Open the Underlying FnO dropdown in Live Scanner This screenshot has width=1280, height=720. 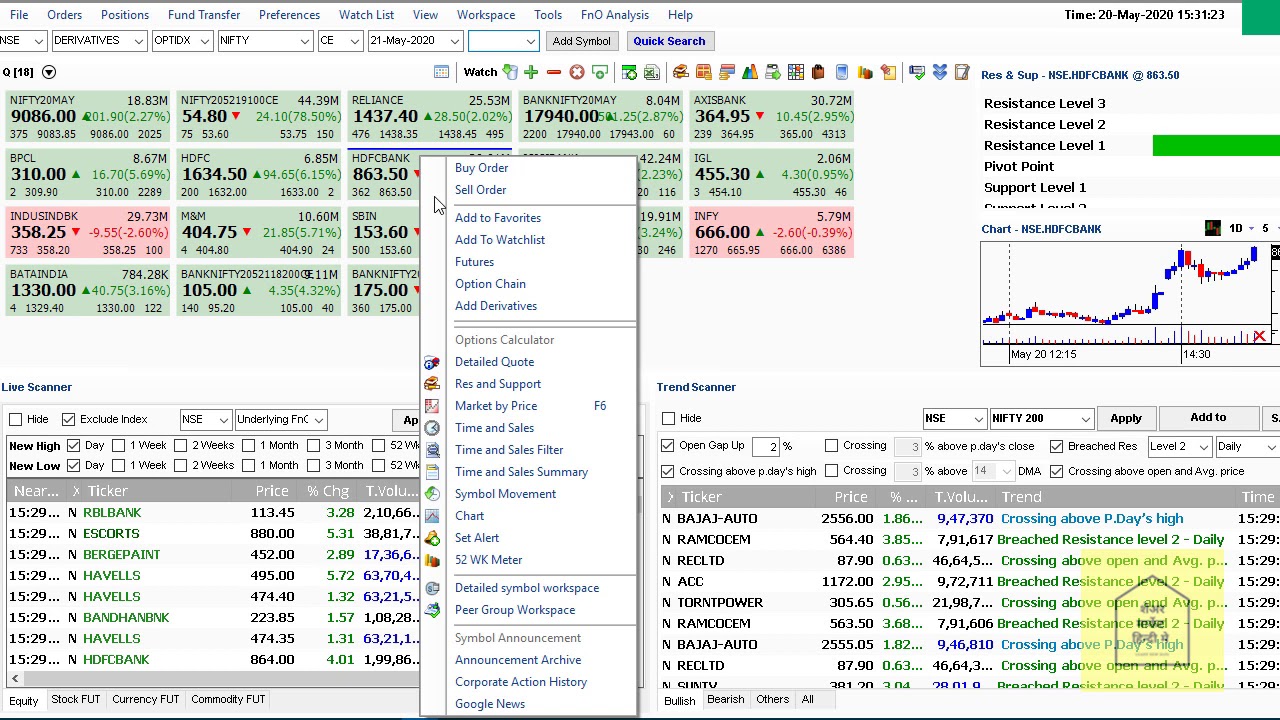pos(279,419)
